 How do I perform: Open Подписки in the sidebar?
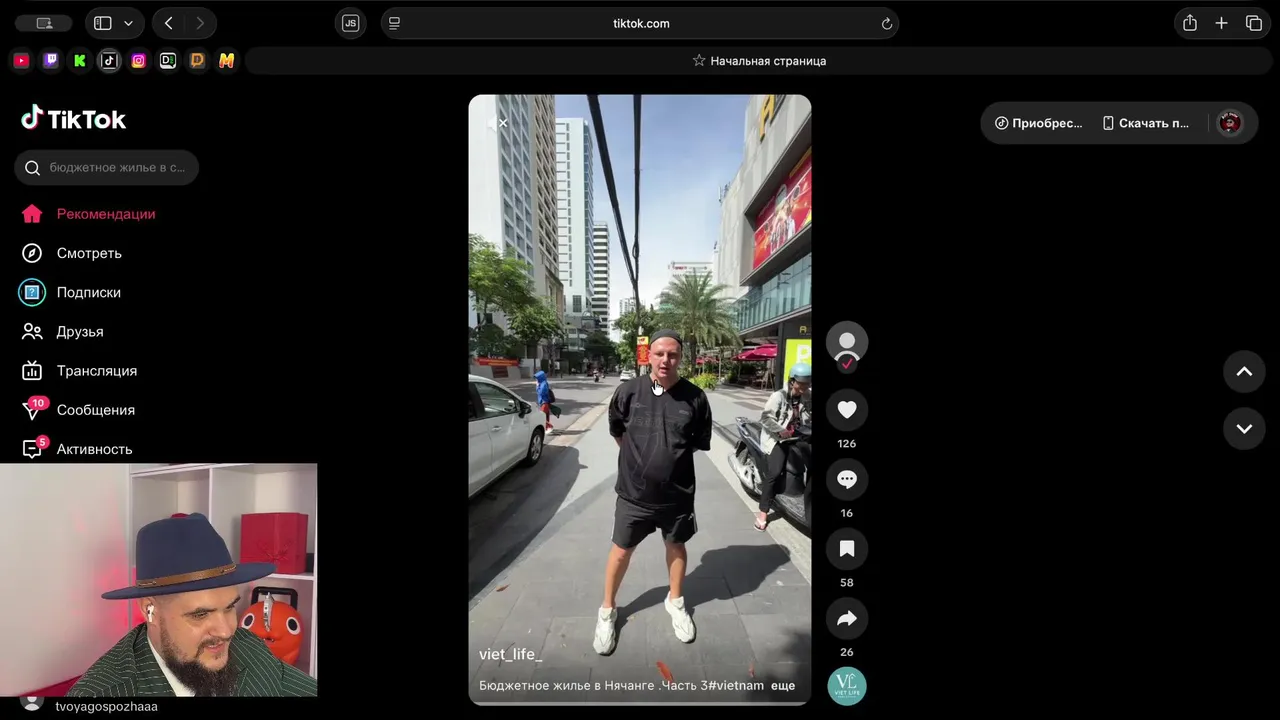point(72,292)
